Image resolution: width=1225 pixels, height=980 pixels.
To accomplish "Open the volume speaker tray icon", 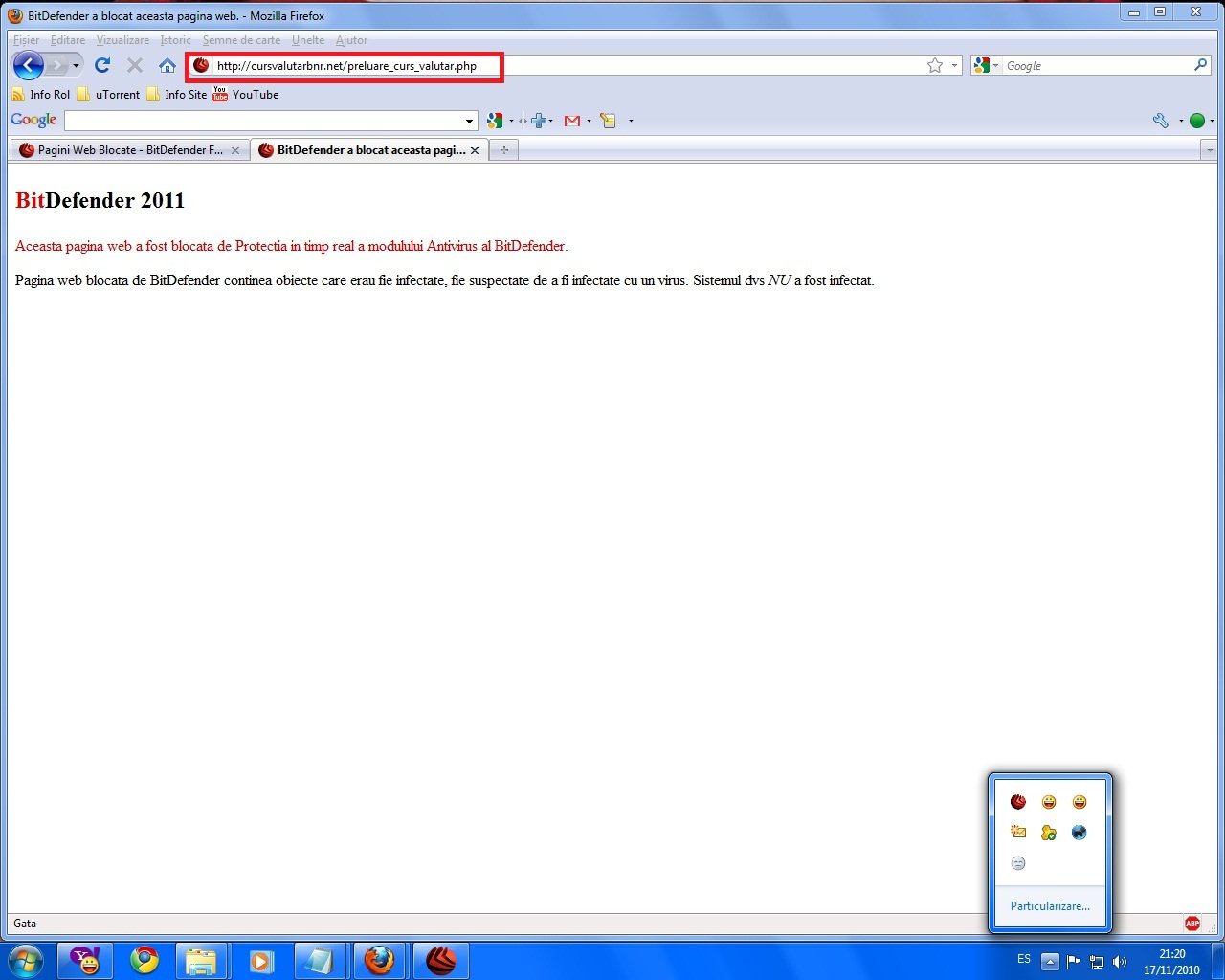I will [1120, 962].
